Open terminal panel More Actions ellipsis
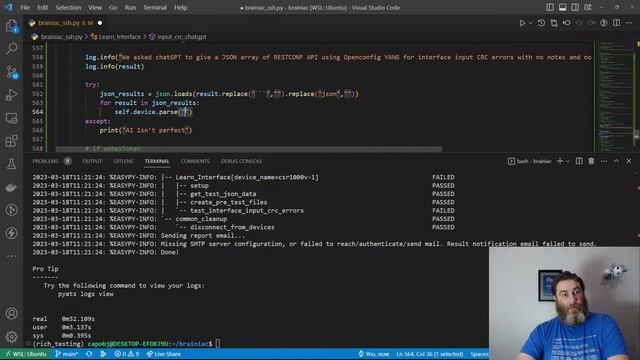The image size is (640, 360). 604,161
